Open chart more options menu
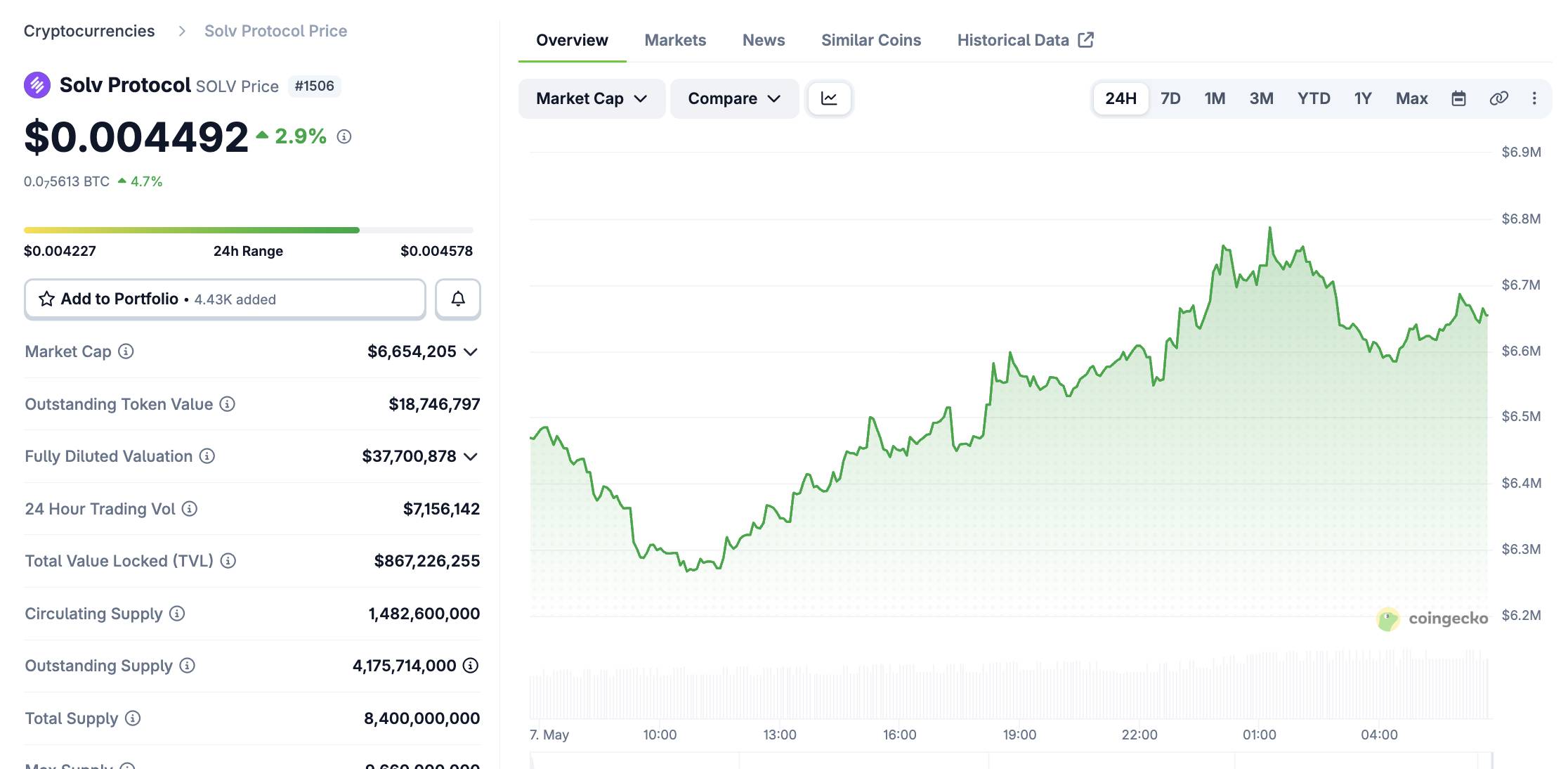 click(1534, 98)
